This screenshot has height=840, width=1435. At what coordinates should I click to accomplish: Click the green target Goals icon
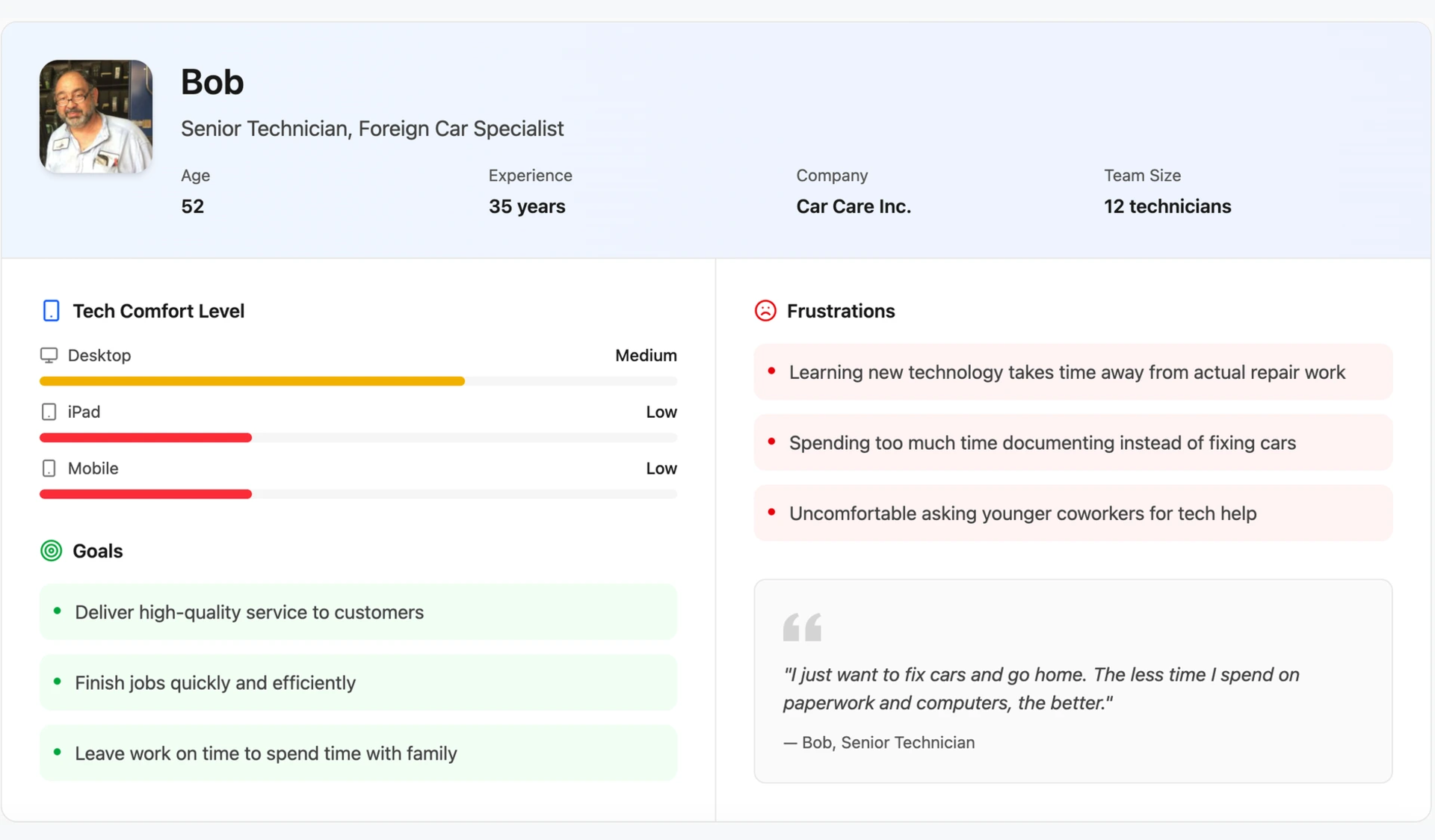[51, 551]
